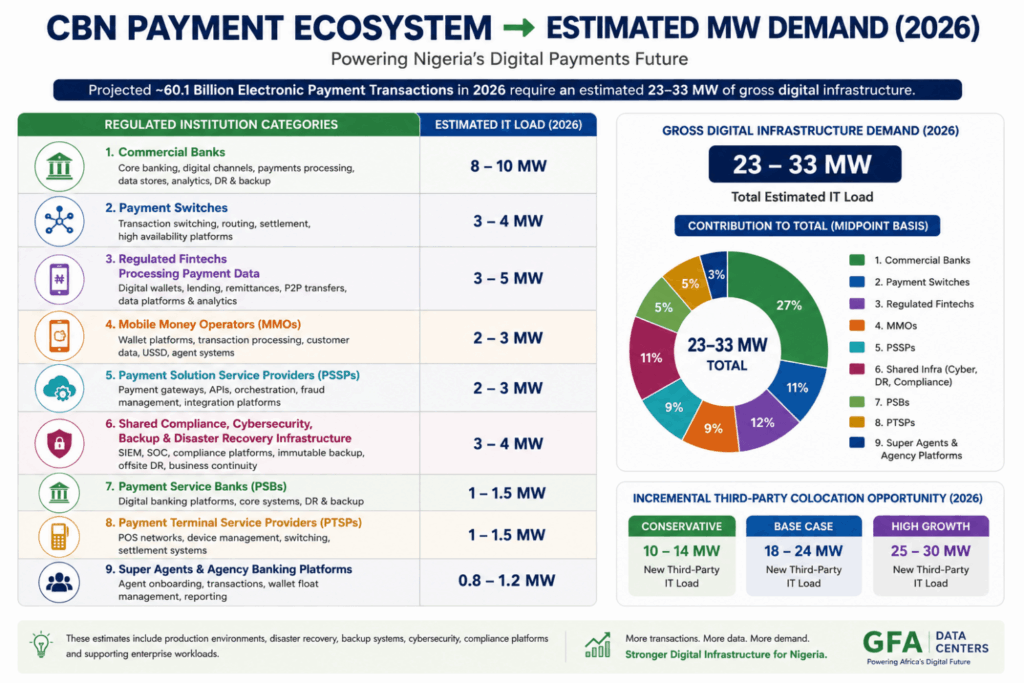1024x683 pixels.
Task: Select the Base Case scenario card
Action: click(804, 556)
